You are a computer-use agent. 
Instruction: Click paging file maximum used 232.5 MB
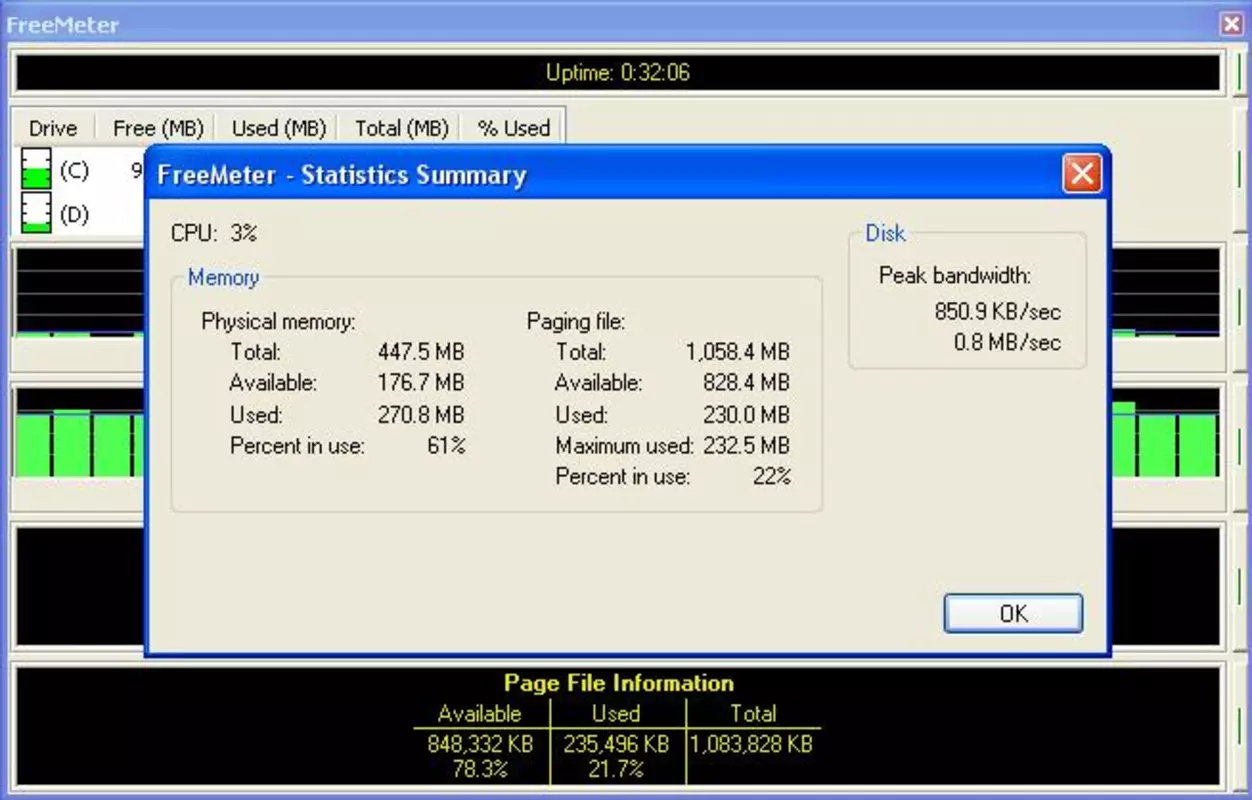point(746,446)
